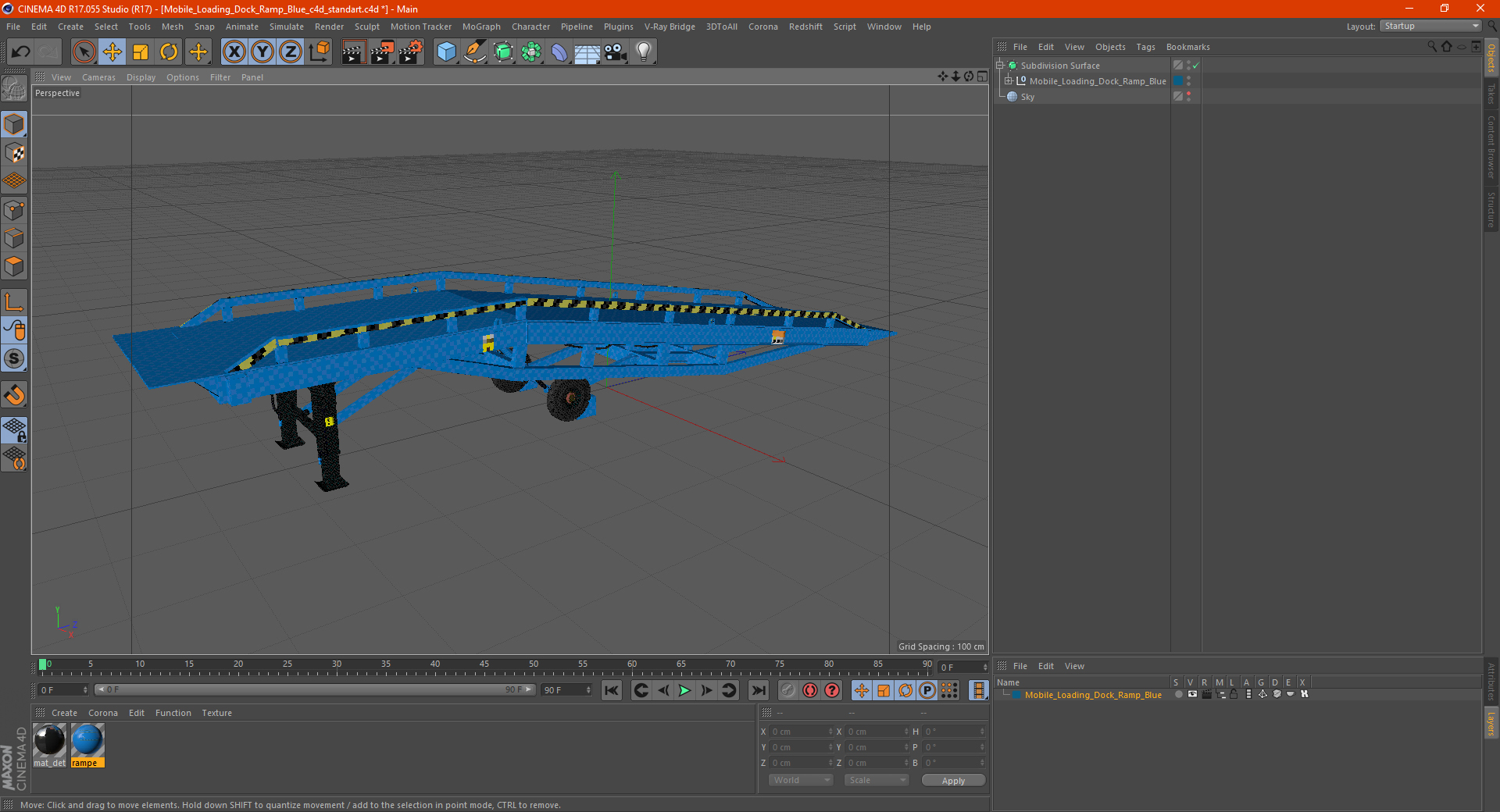This screenshot has width=1500, height=812.
Task: Toggle the X axis lock
Action: coord(234,52)
